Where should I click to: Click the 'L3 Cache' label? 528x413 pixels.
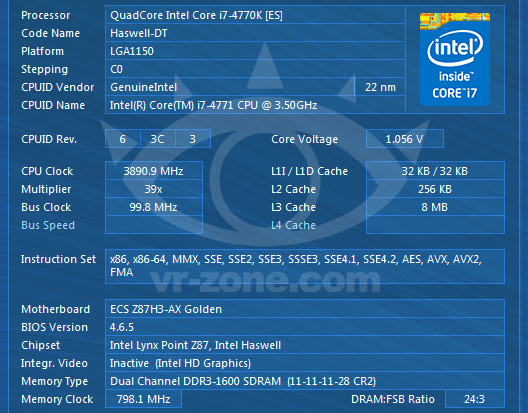(x=293, y=207)
